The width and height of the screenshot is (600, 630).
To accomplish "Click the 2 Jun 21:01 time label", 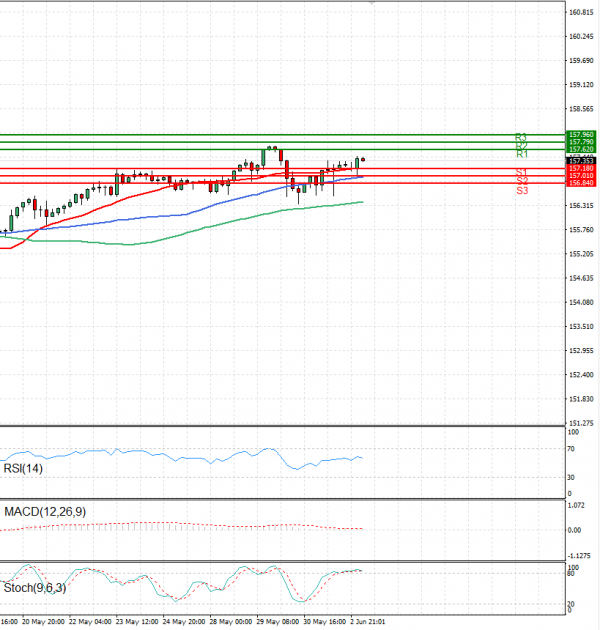I will 367,622.
